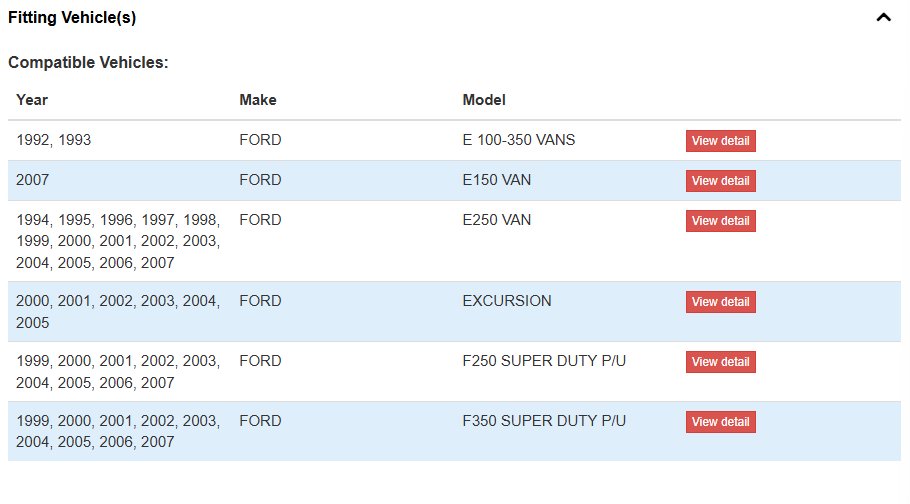Click the E250 VAN model name
This screenshot has width=910, height=504.
[x=496, y=220]
